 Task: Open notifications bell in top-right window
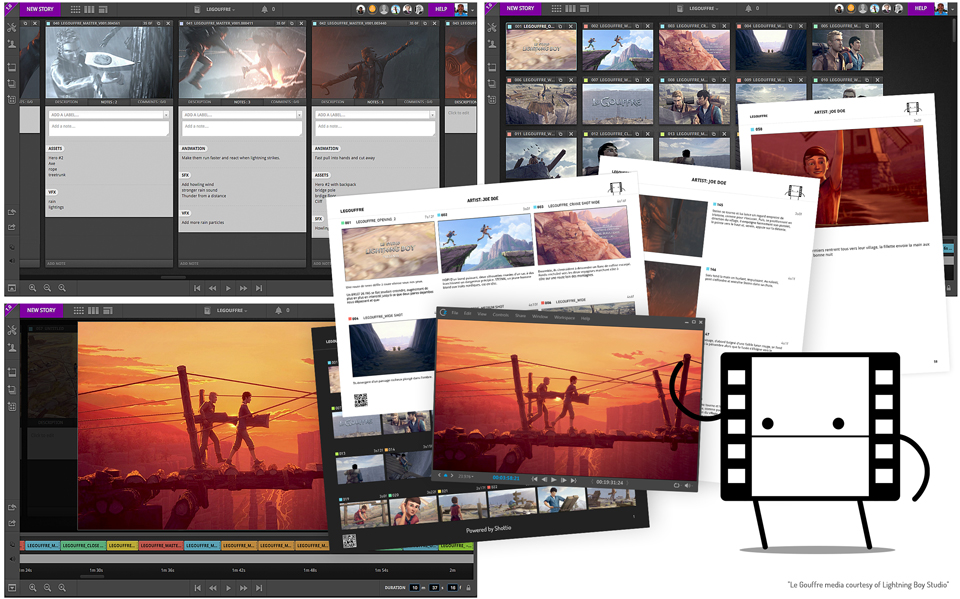click(749, 9)
